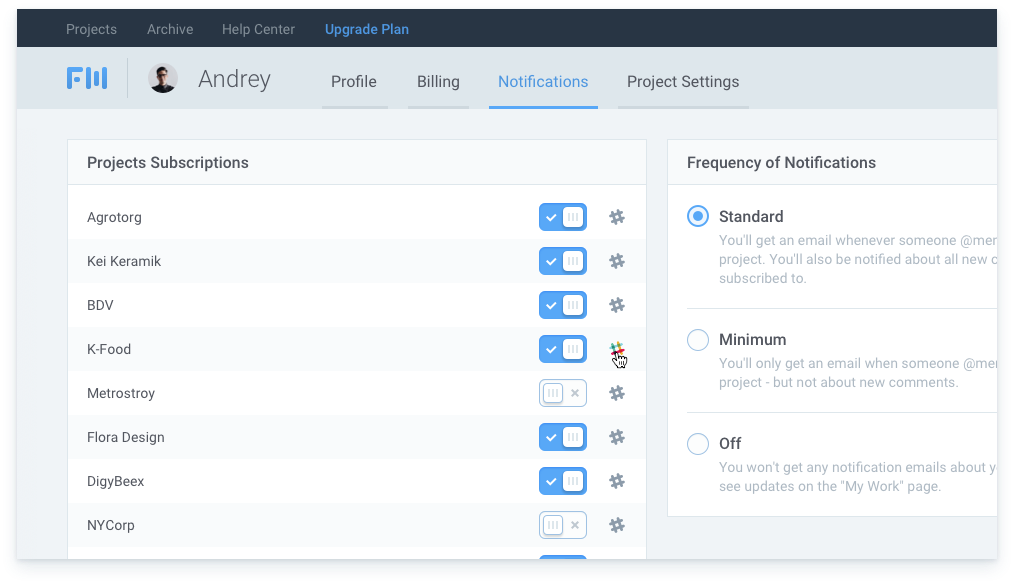Screen dimensions: 1014x584
Task: Turn off the K-Food notification switch
Action: [x=563, y=349]
